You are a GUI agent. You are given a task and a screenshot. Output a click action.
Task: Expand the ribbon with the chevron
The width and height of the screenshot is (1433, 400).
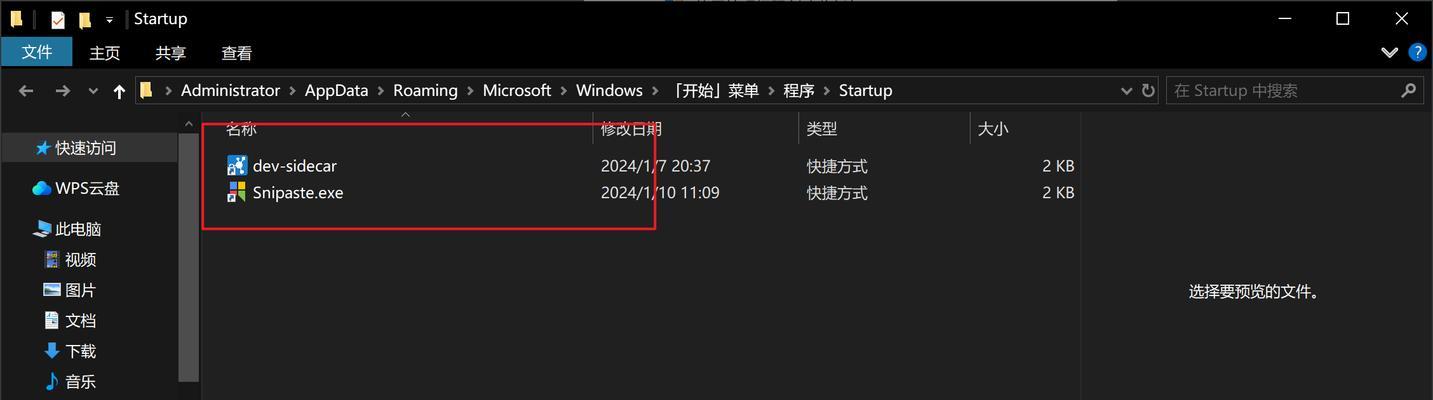(x=1389, y=52)
